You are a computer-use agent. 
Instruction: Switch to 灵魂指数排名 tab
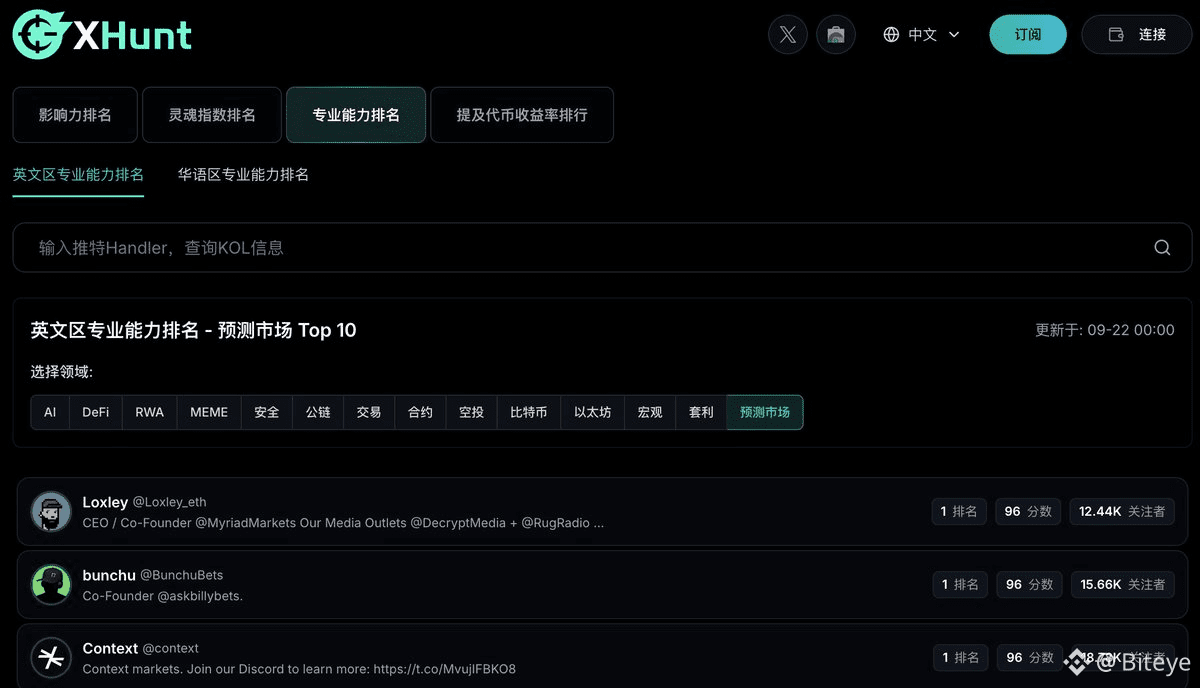(212, 115)
